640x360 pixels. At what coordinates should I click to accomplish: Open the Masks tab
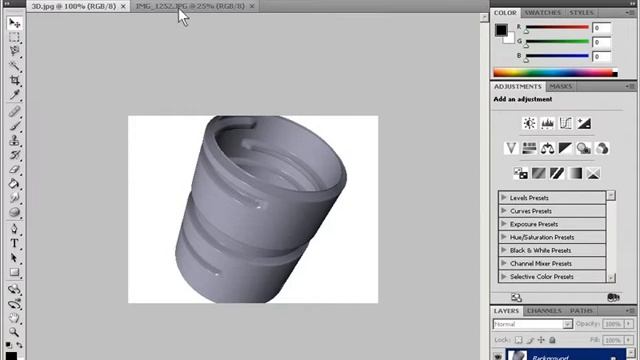click(x=560, y=87)
